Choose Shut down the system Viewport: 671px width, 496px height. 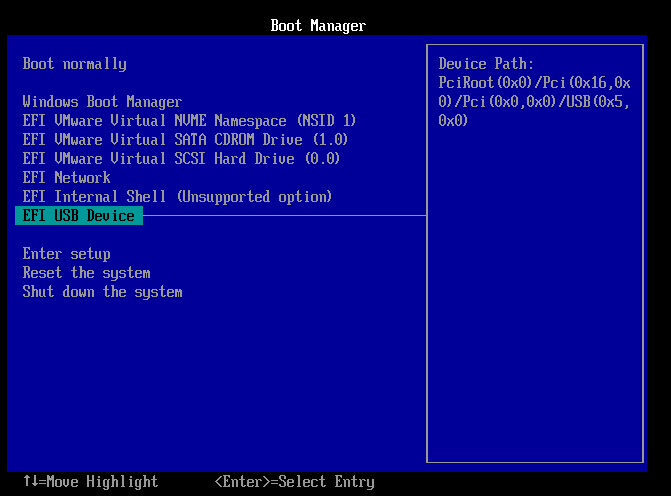pyautogui.click(x=102, y=292)
